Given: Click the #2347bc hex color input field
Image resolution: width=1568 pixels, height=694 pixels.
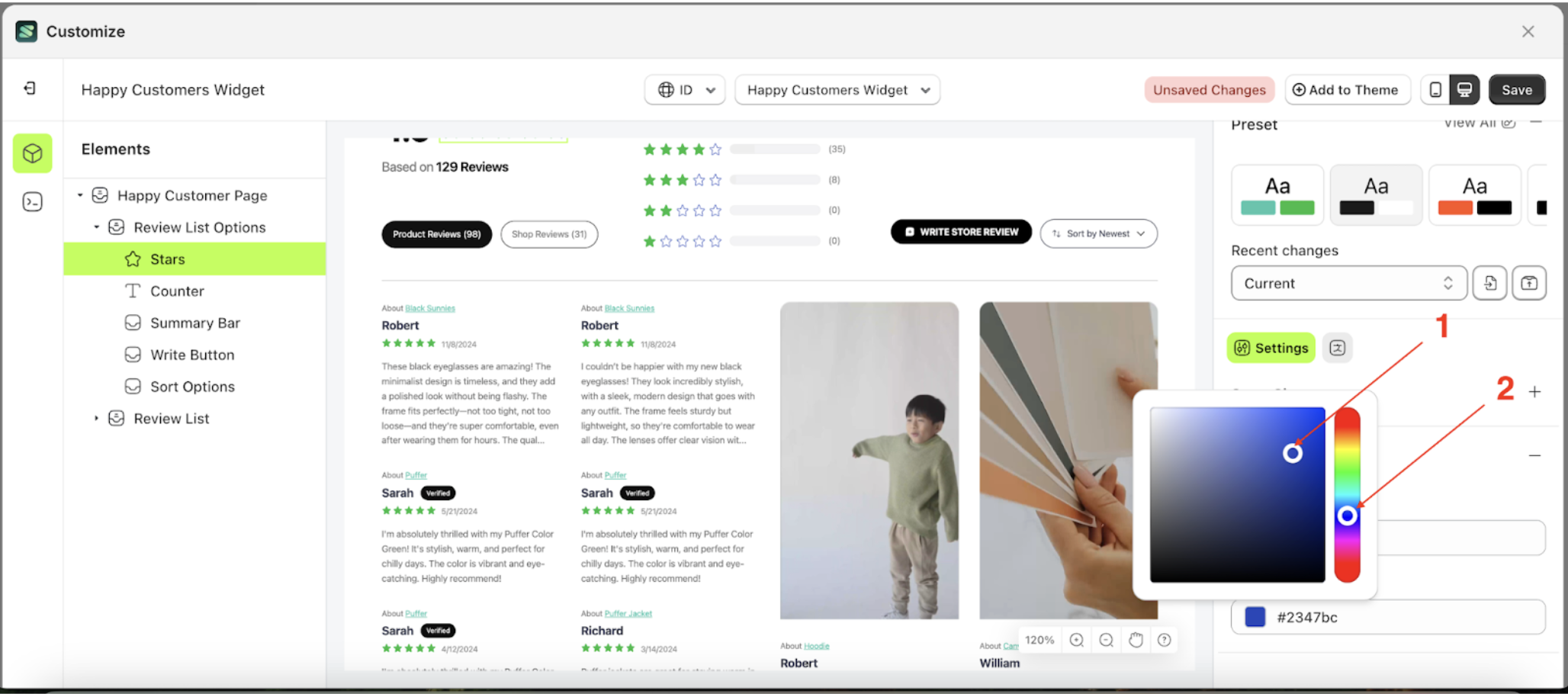Looking at the screenshot, I should tap(1396, 617).
